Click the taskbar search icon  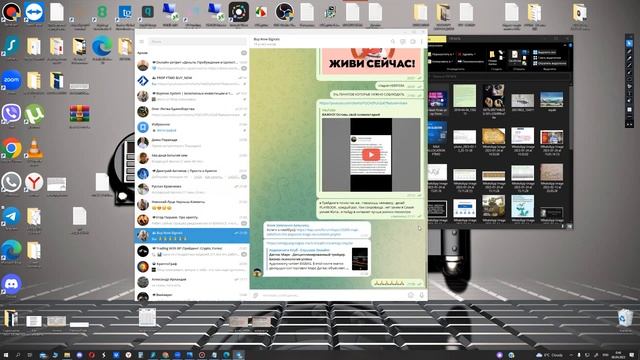tap(18, 355)
